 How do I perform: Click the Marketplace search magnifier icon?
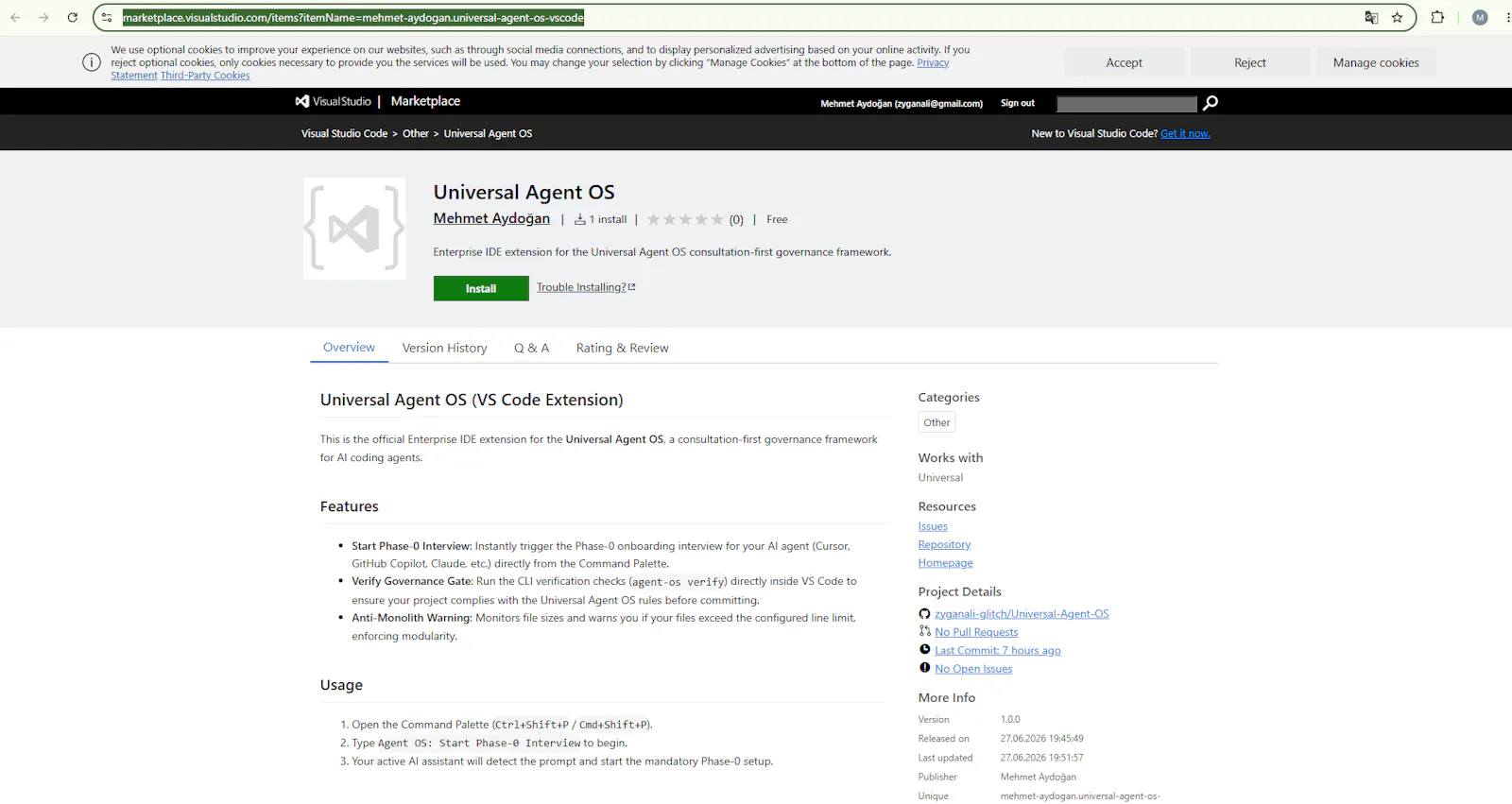tap(1211, 103)
